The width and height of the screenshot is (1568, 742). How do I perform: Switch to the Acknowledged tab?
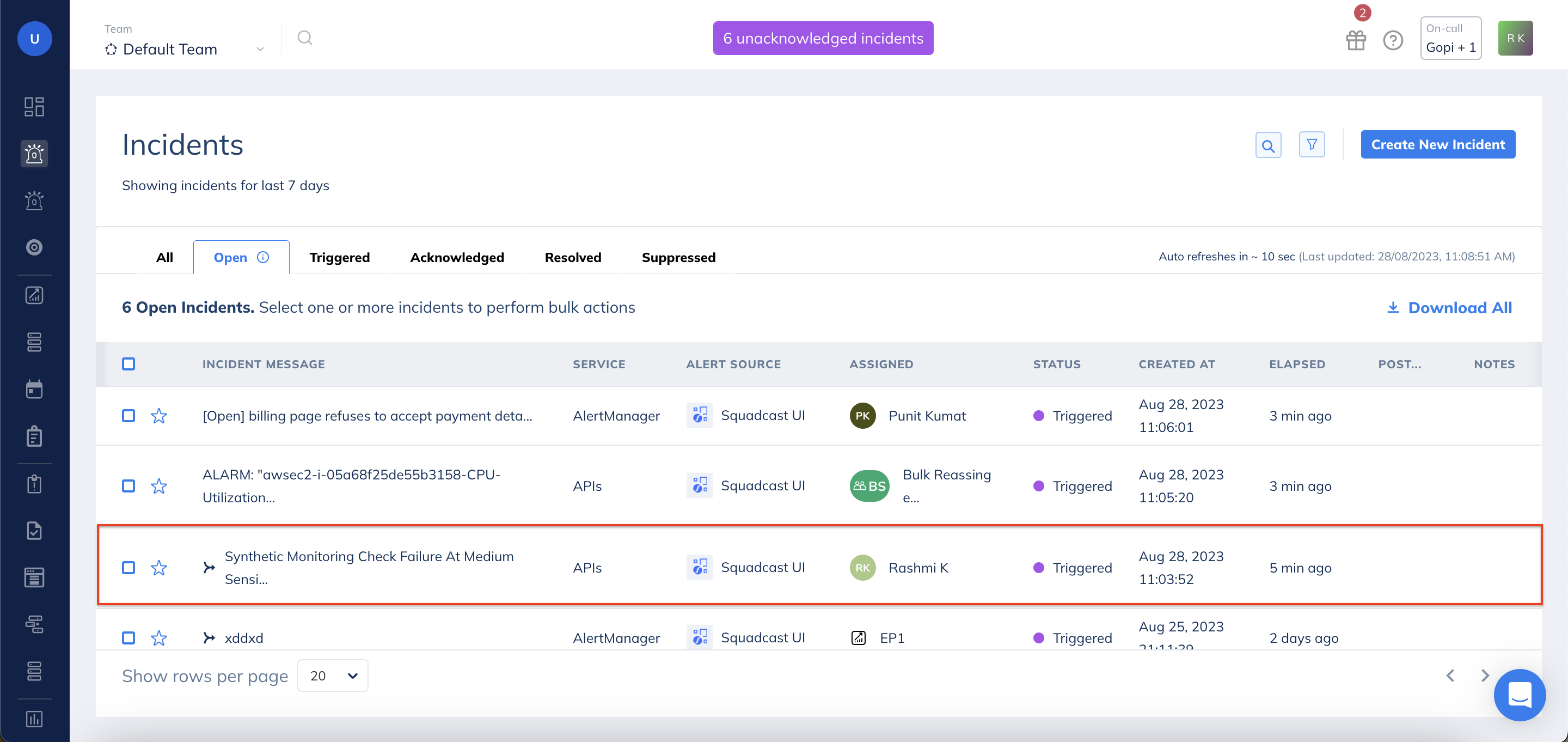(x=457, y=257)
